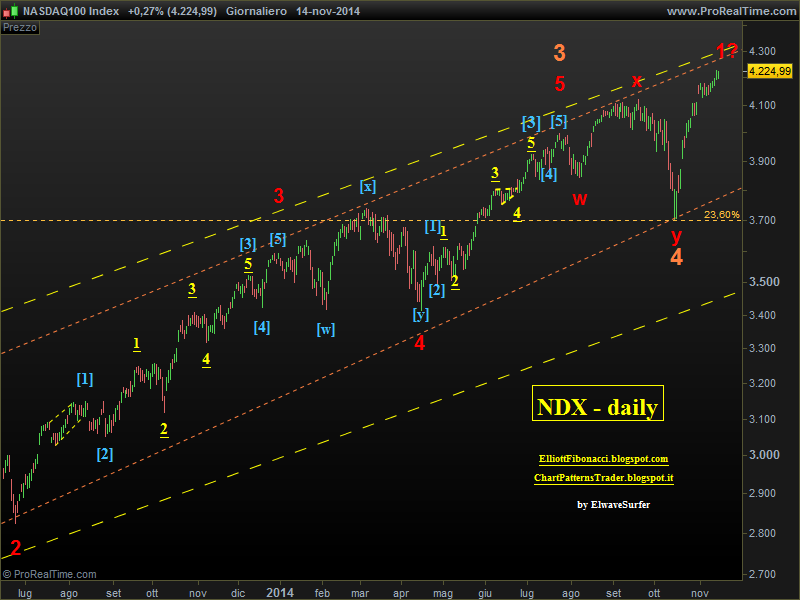Click the red w wave label
Image resolution: width=800 pixels, height=600 pixels.
[580, 199]
